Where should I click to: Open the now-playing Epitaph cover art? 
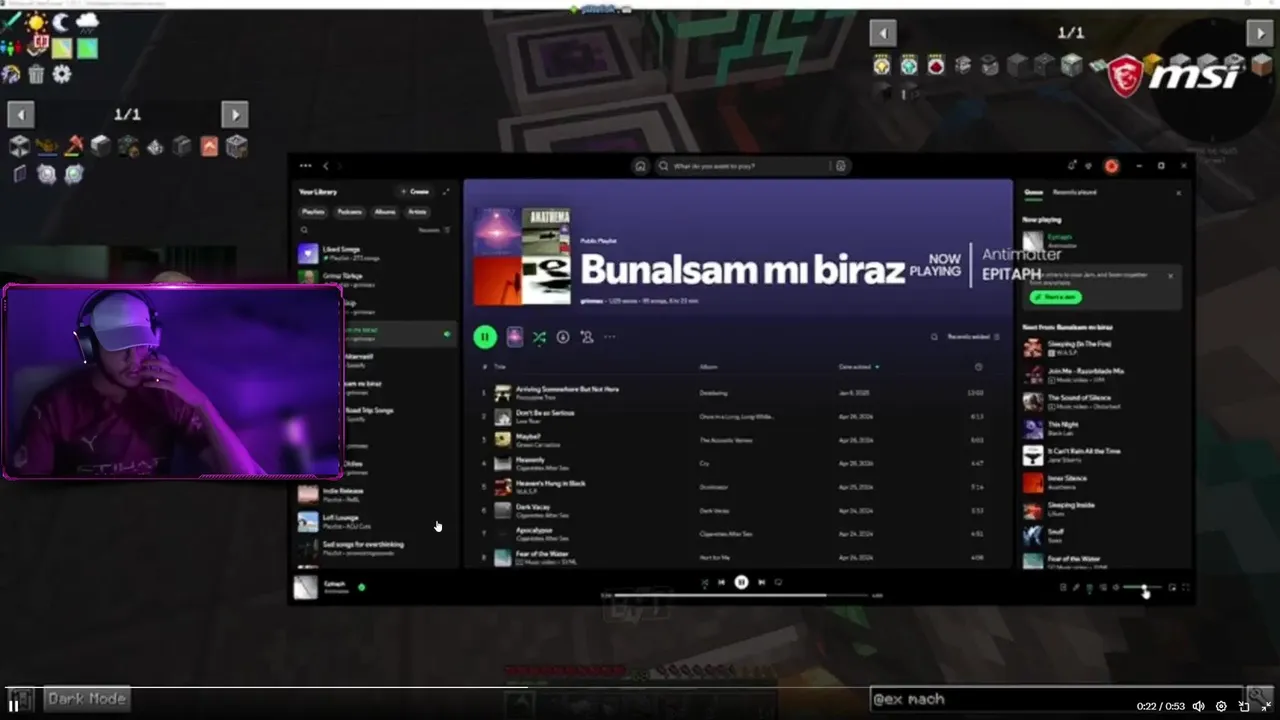tap(305, 587)
